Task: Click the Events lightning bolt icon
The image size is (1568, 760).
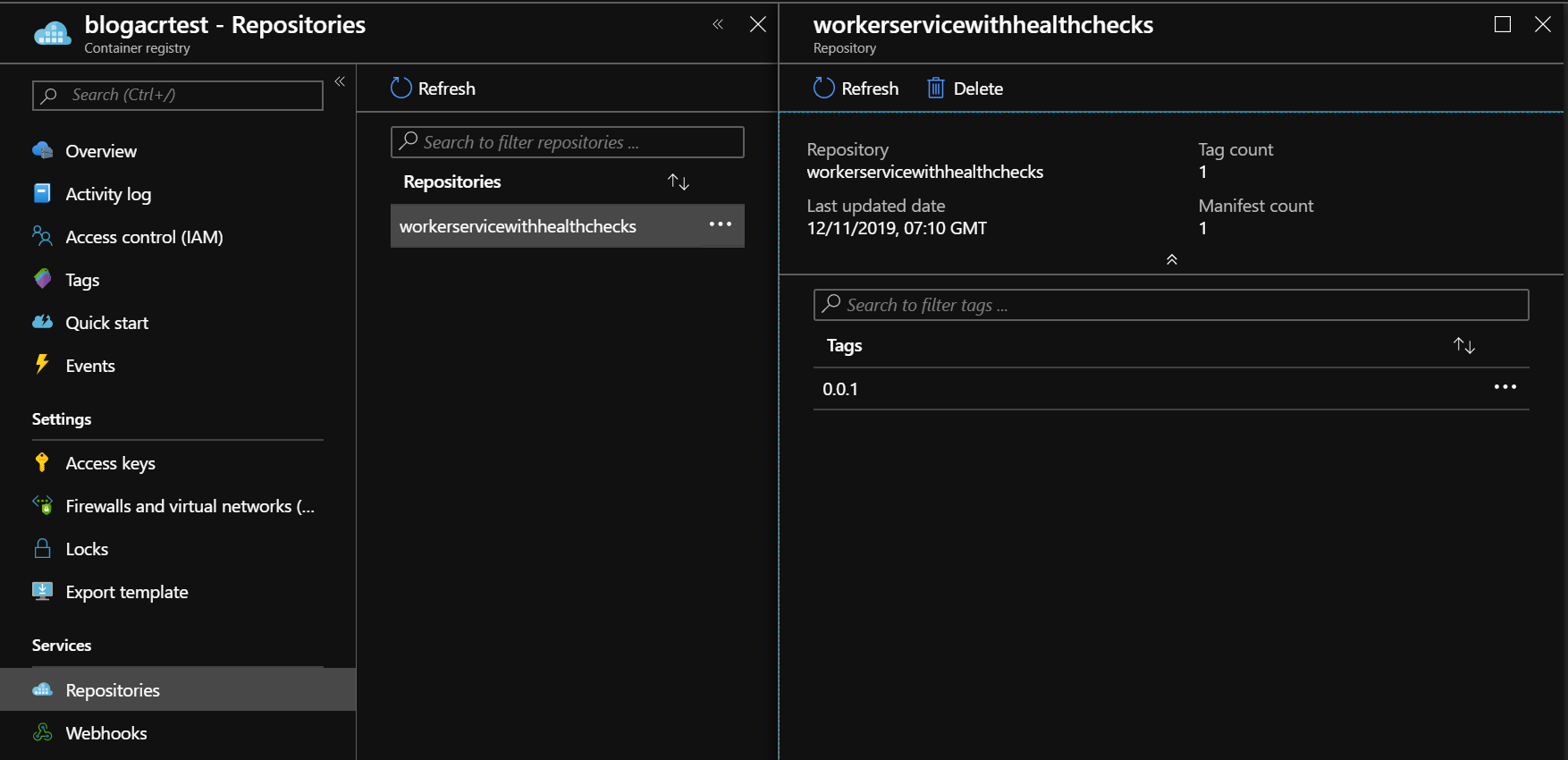Action: click(x=42, y=363)
